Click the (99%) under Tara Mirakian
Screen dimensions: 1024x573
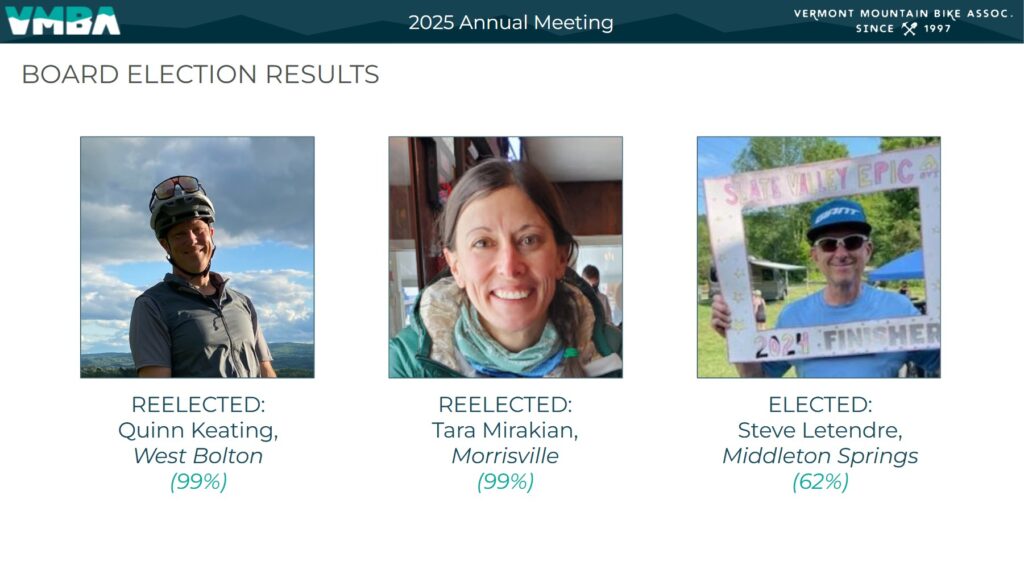[505, 482]
